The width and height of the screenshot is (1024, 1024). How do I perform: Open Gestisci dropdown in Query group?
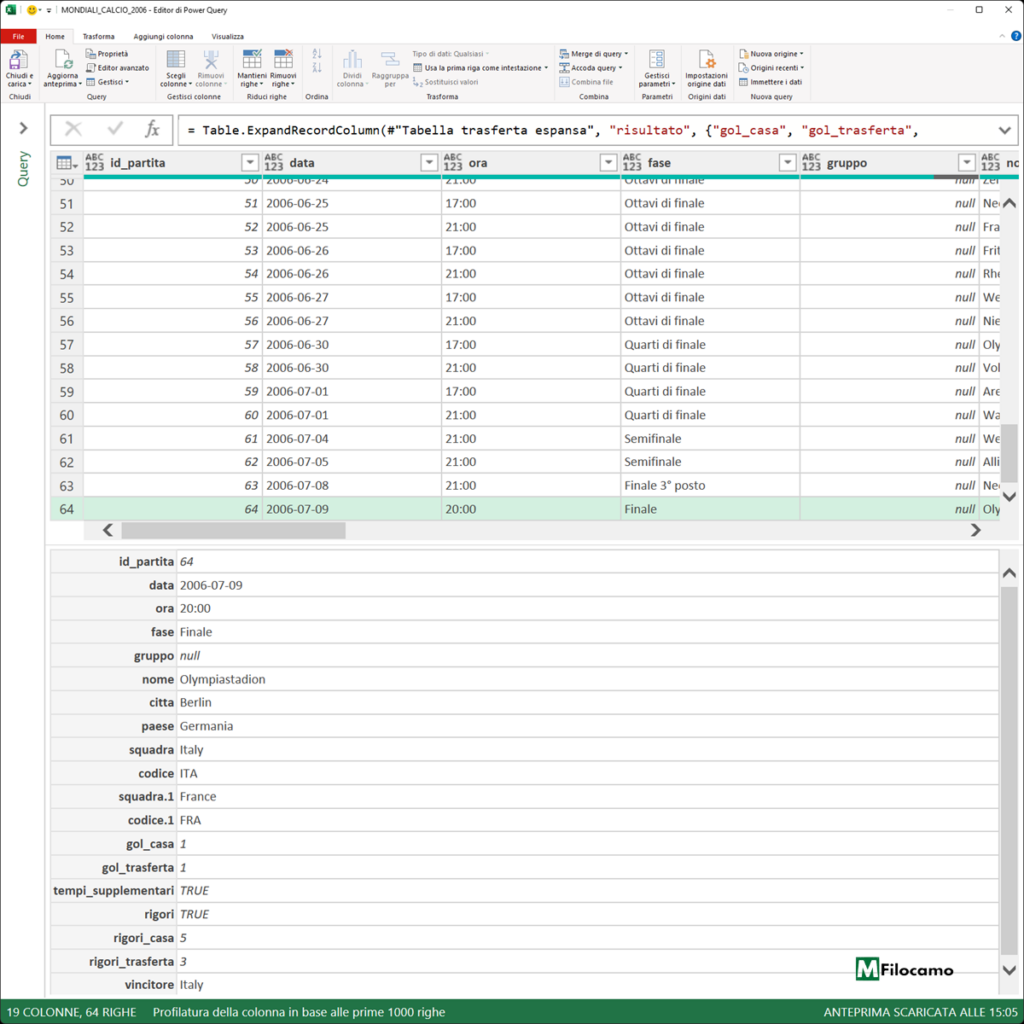point(108,82)
